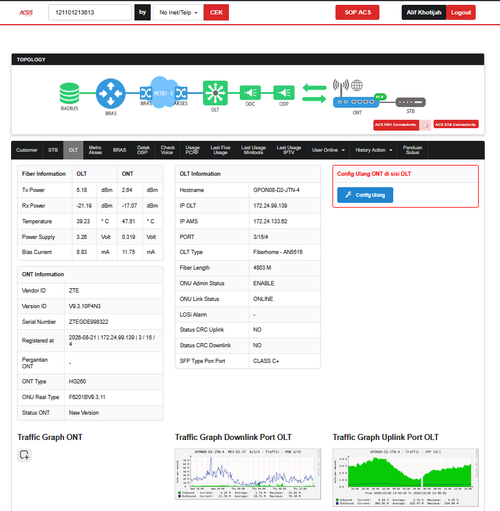Click the green bidirectional arrows icon

point(314,93)
